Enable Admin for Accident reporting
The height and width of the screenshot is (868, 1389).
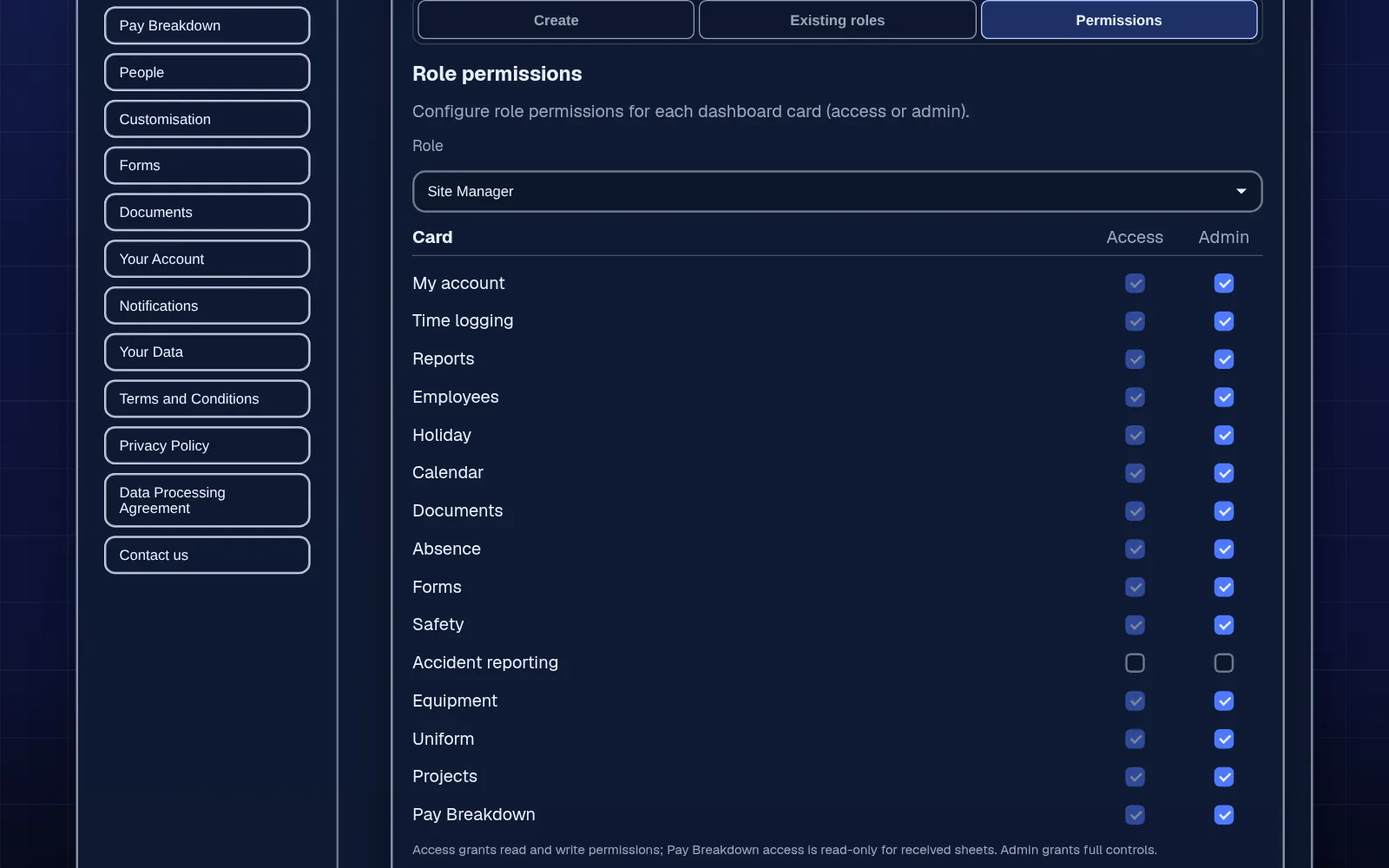1224,663
